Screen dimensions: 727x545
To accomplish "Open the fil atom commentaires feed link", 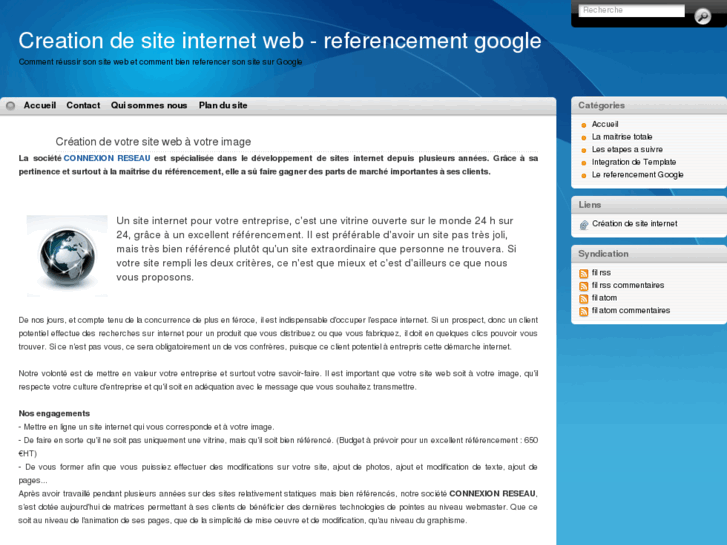I will [631, 310].
